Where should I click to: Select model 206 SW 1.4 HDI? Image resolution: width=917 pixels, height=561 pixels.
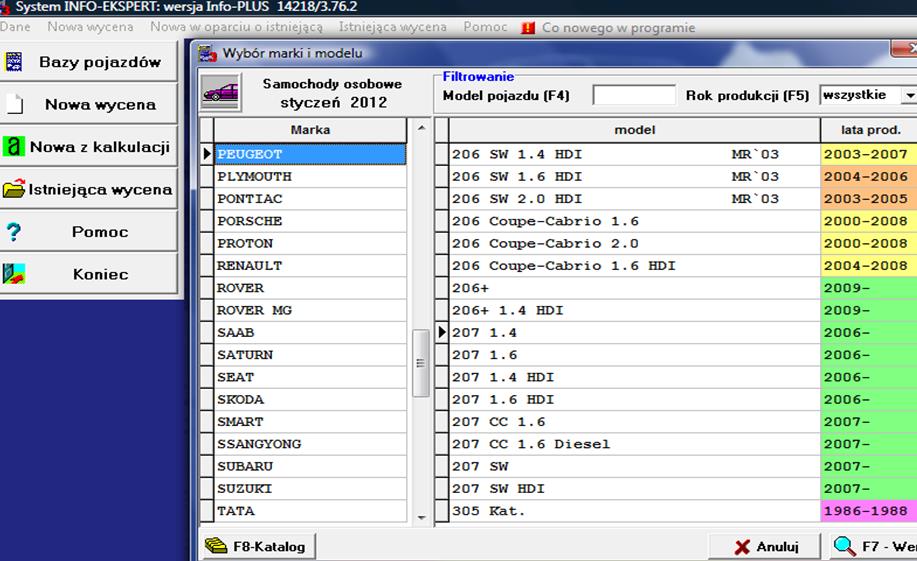[635, 154]
